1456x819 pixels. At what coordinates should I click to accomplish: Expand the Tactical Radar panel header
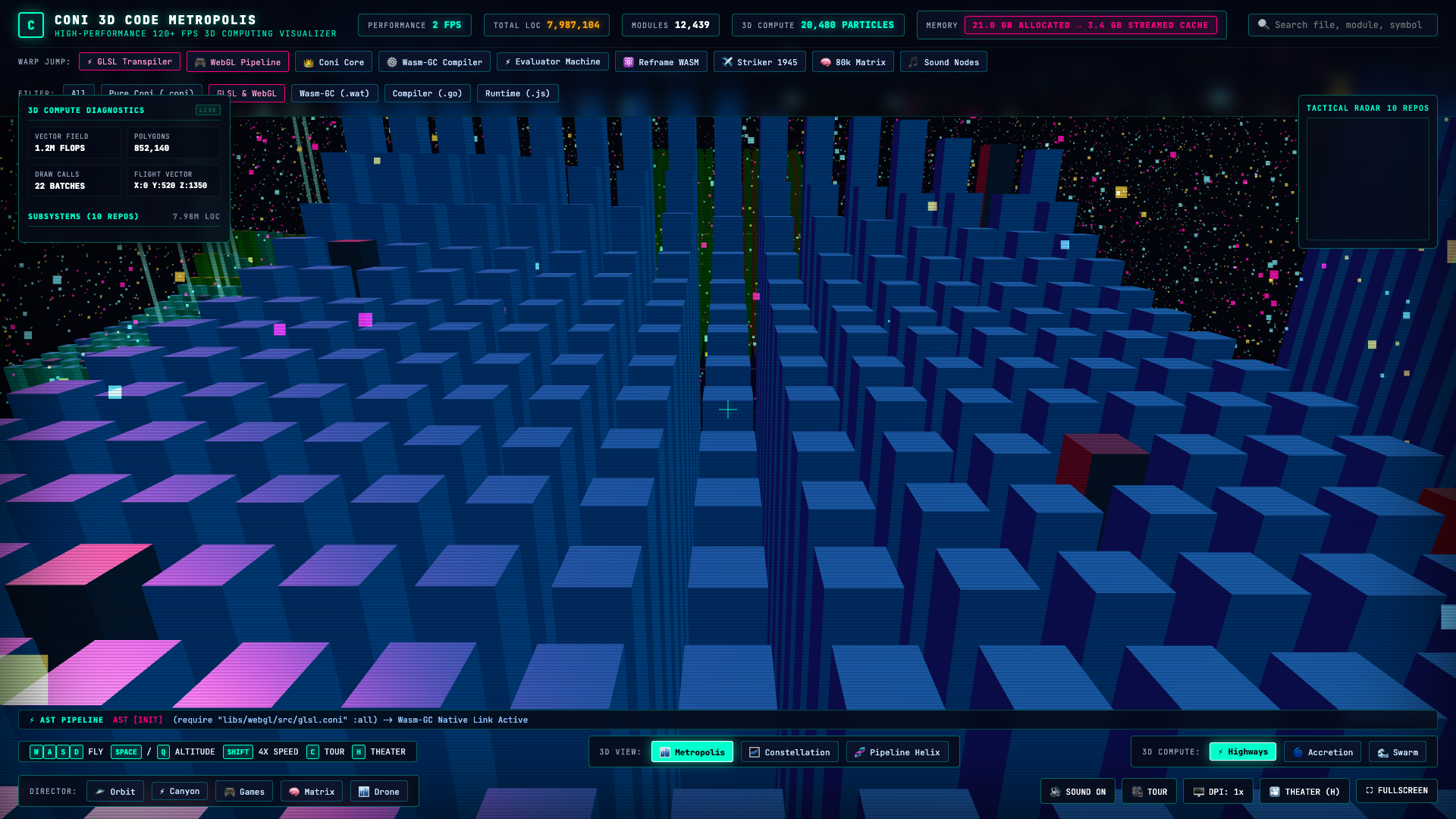[1367, 108]
